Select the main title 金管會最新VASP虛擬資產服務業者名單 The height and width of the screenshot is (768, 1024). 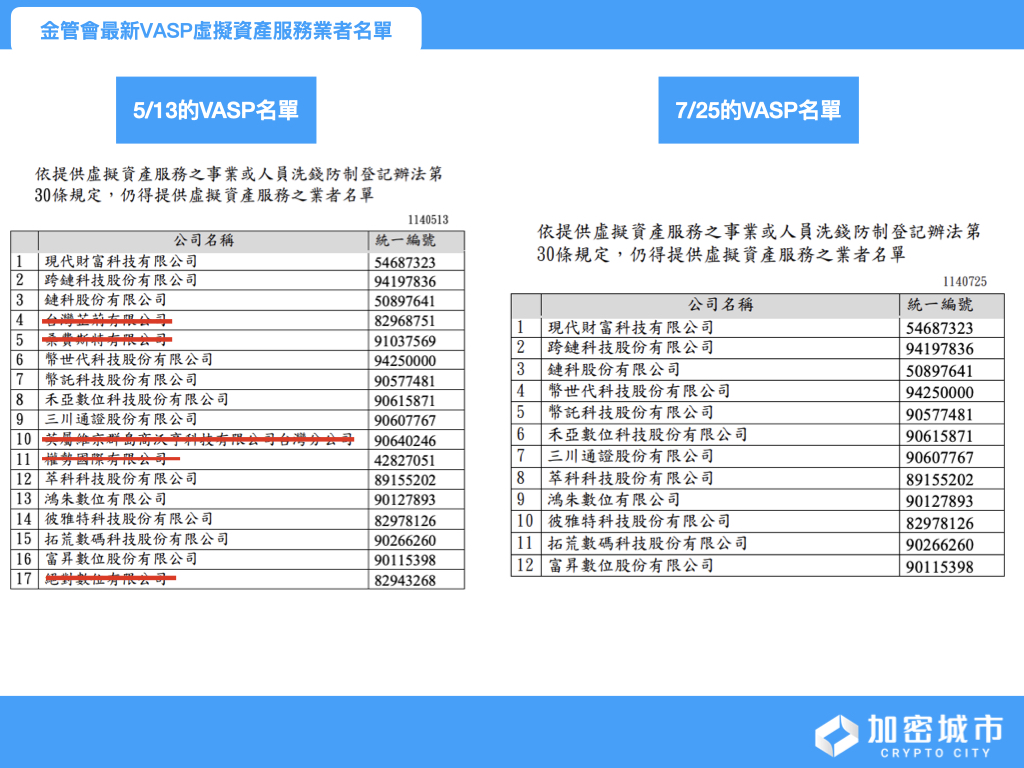215,31
